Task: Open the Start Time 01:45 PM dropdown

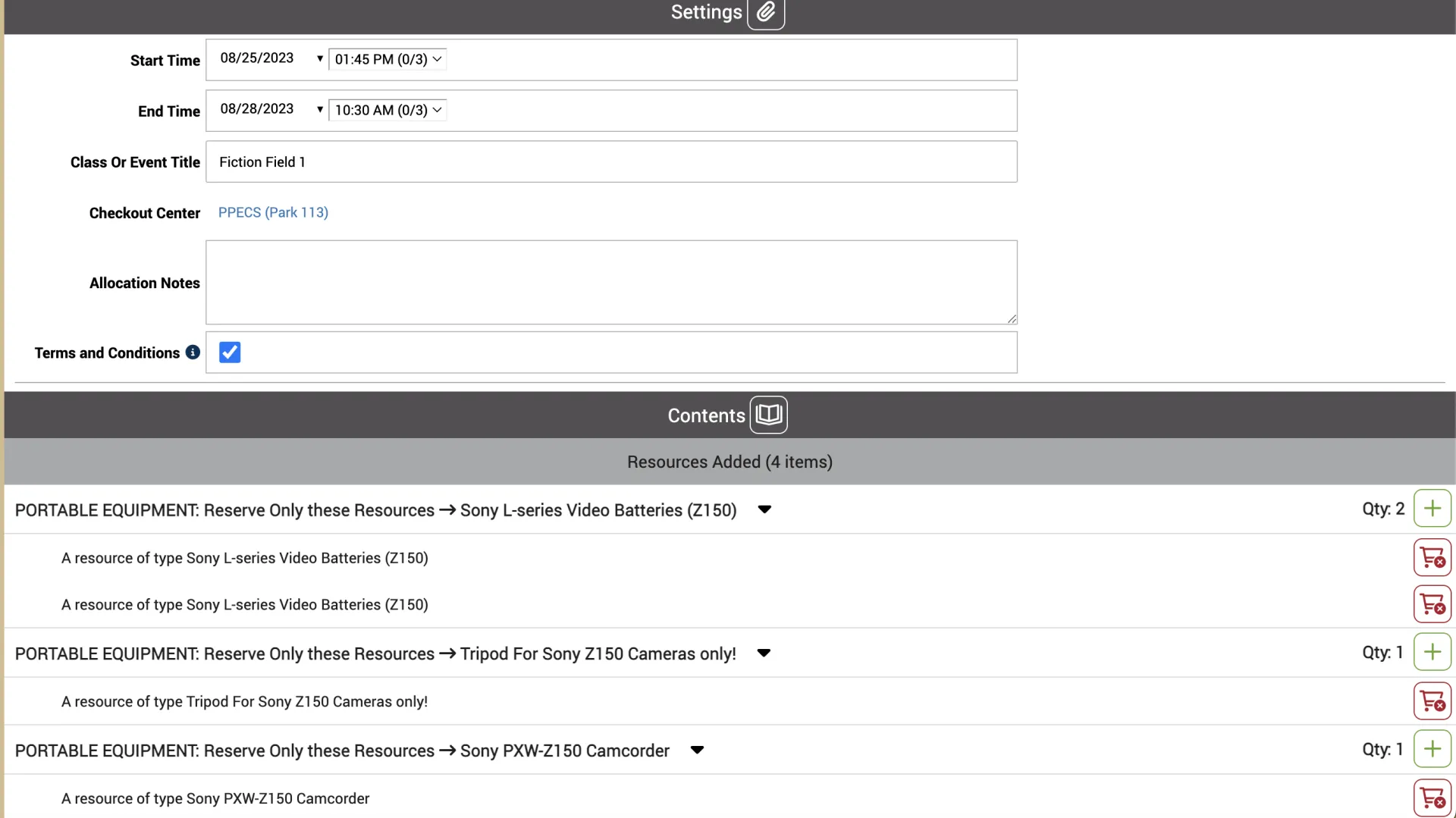Action: pyautogui.click(x=388, y=59)
